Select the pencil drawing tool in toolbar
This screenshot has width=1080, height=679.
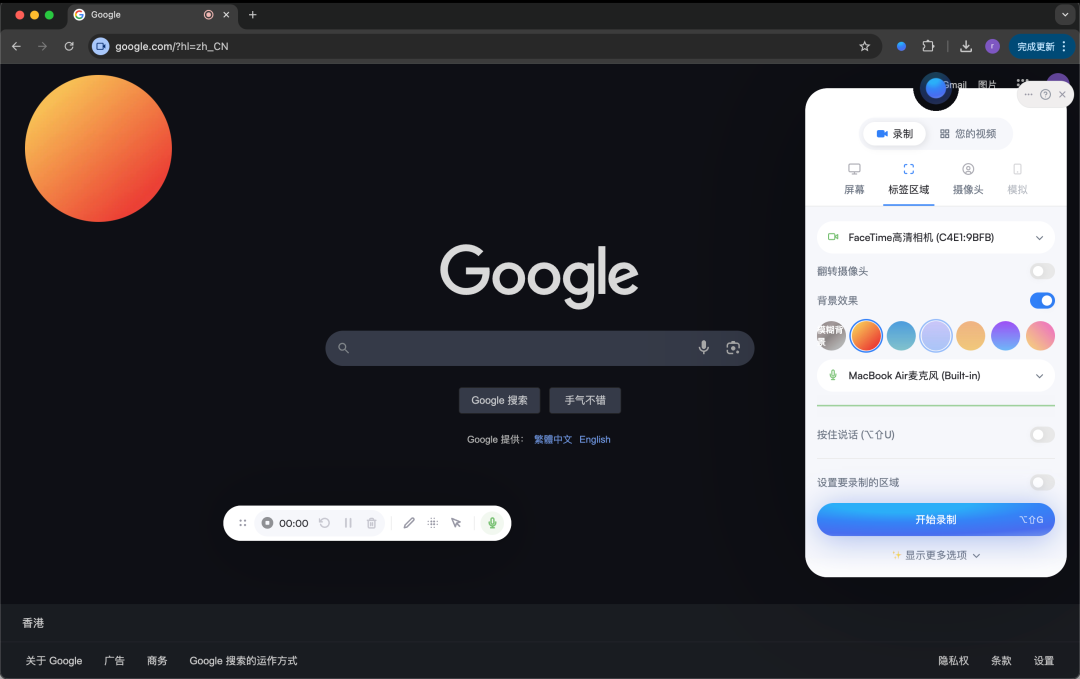[409, 523]
